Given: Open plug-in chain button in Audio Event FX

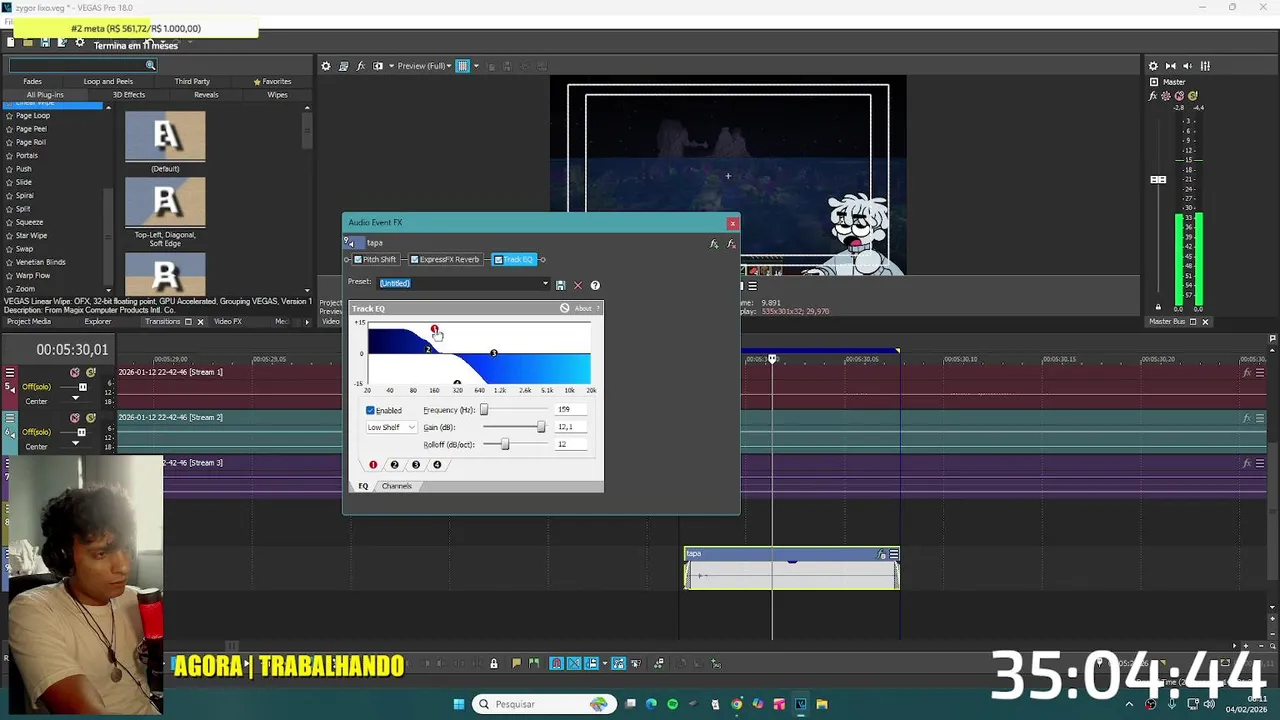Looking at the screenshot, I should tap(714, 244).
